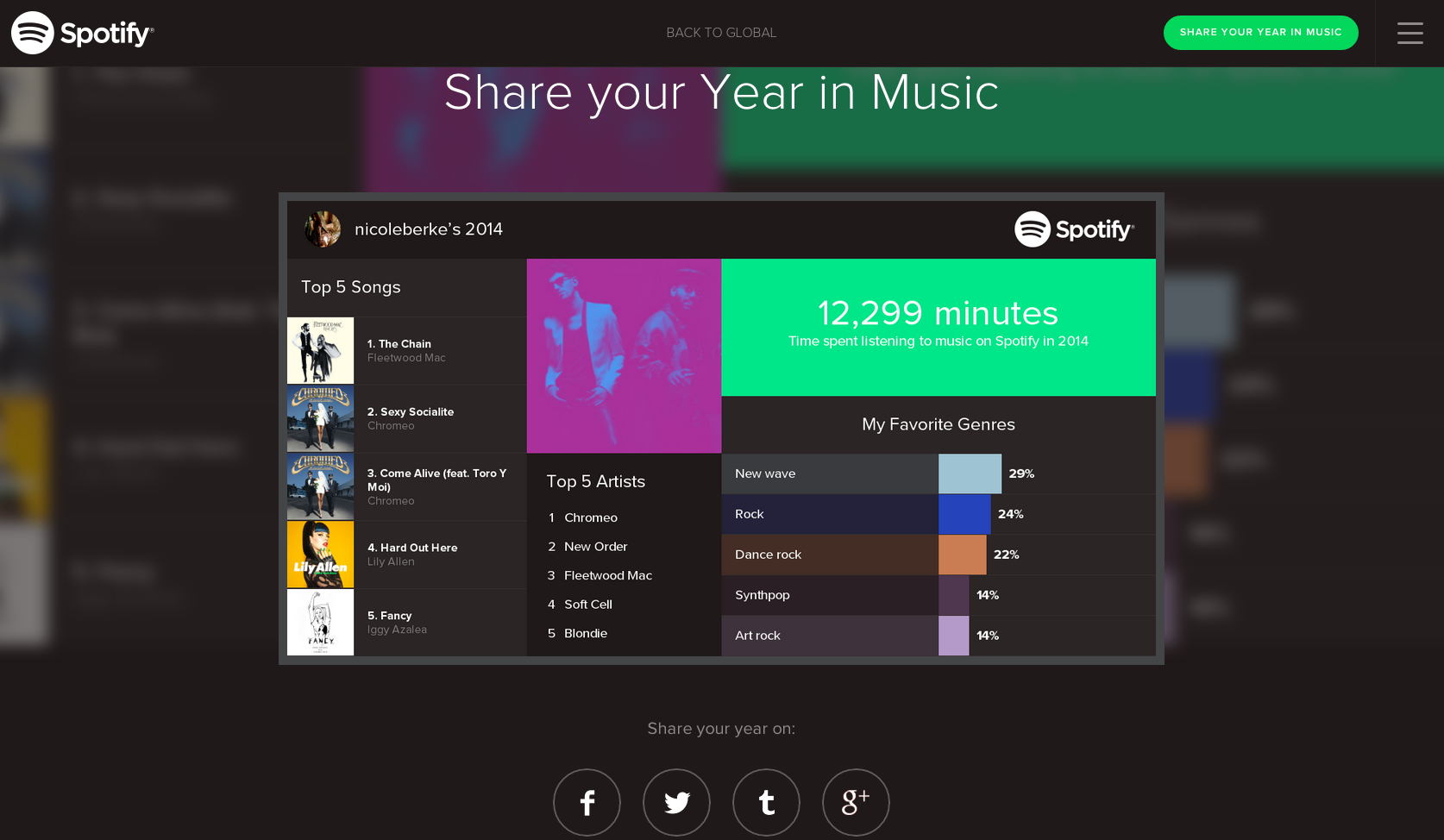Click the orange Dance rock bar
The height and width of the screenshot is (840, 1444).
click(962, 555)
